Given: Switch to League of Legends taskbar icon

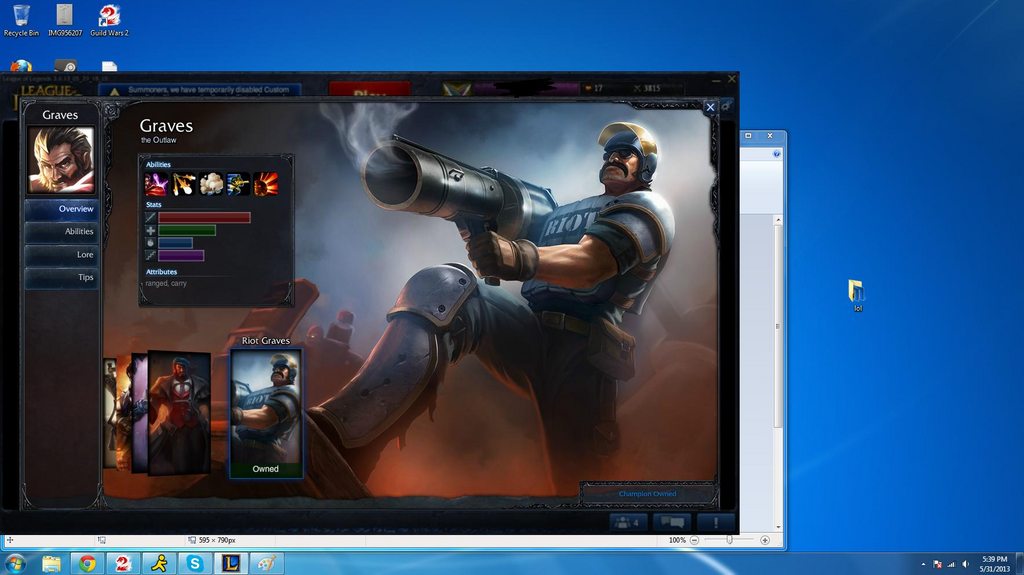Looking at the screenshot, I should coord(231,563).
